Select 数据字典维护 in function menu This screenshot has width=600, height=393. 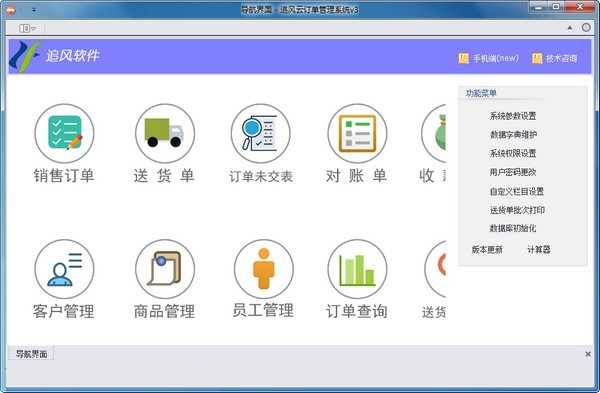tap(513, 135)
